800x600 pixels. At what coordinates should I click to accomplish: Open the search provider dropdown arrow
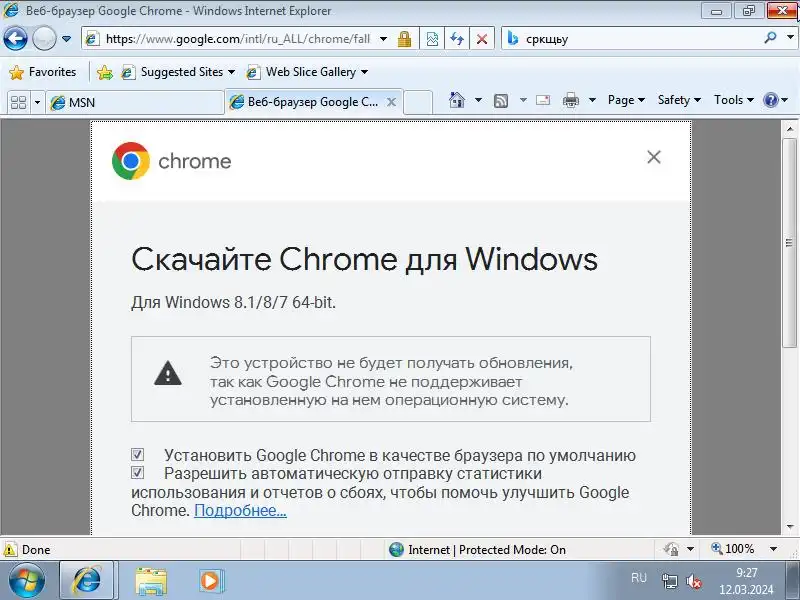coord(790,37)
